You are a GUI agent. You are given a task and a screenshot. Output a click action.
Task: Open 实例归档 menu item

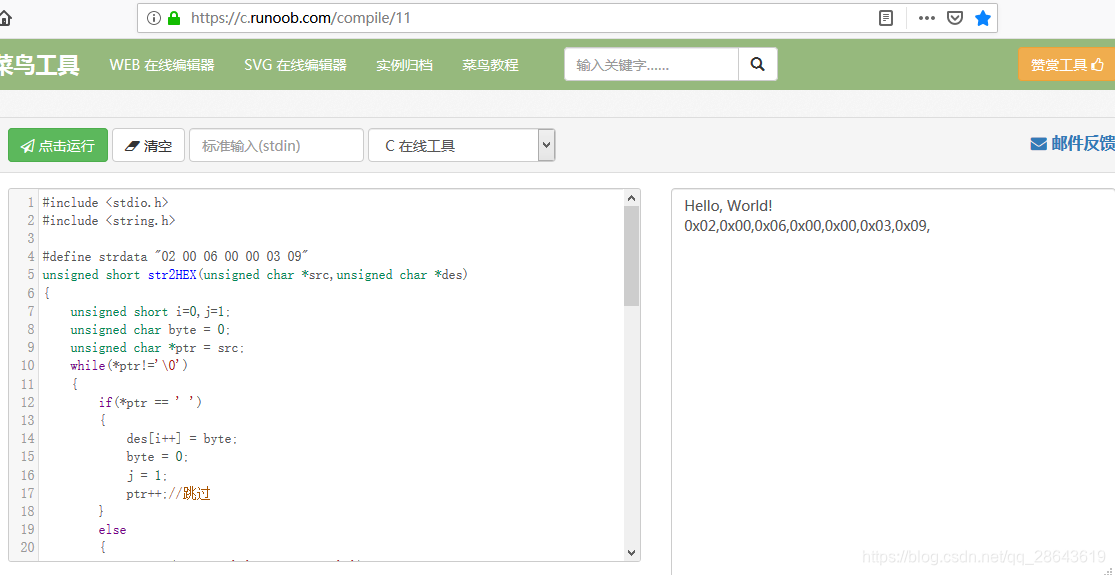point(405,65)
